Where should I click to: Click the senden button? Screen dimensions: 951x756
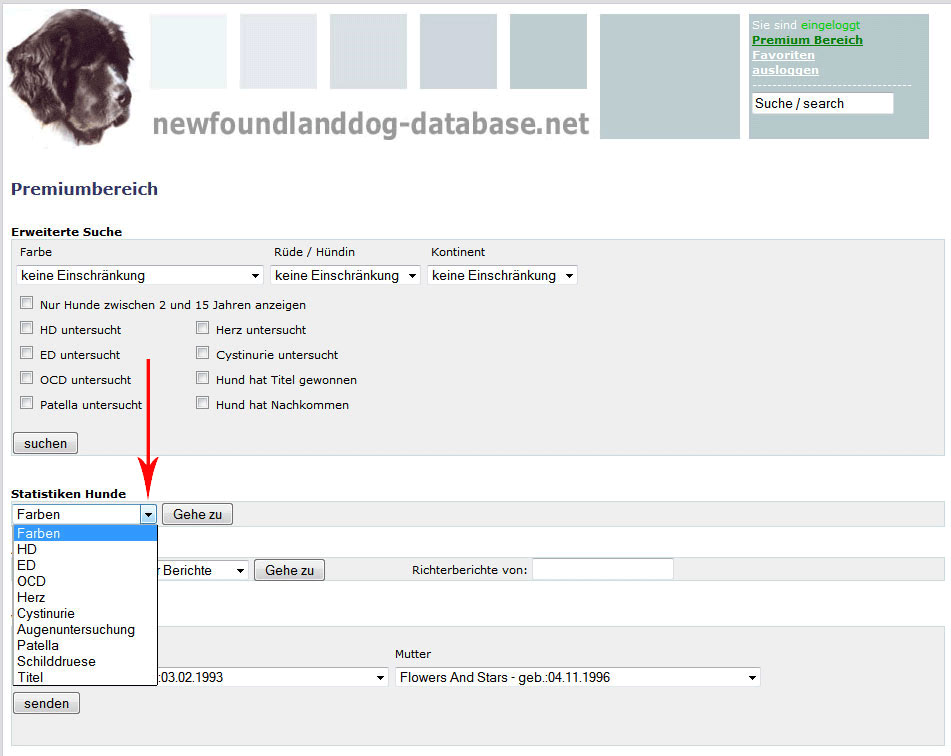[x=46, y=703]
